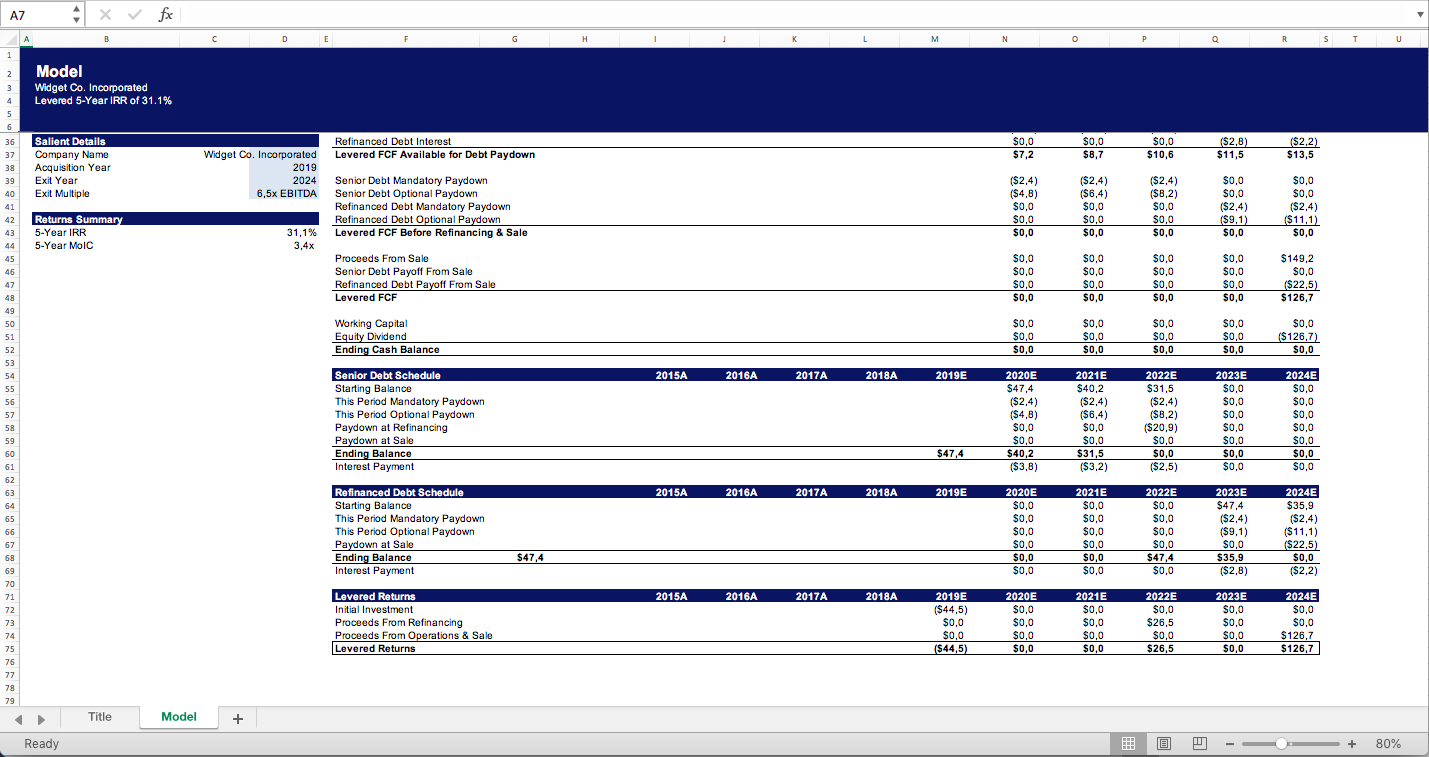Click into the formula bar input area
This screenshot has height=757, width=1429.
[x=793, y=14]
